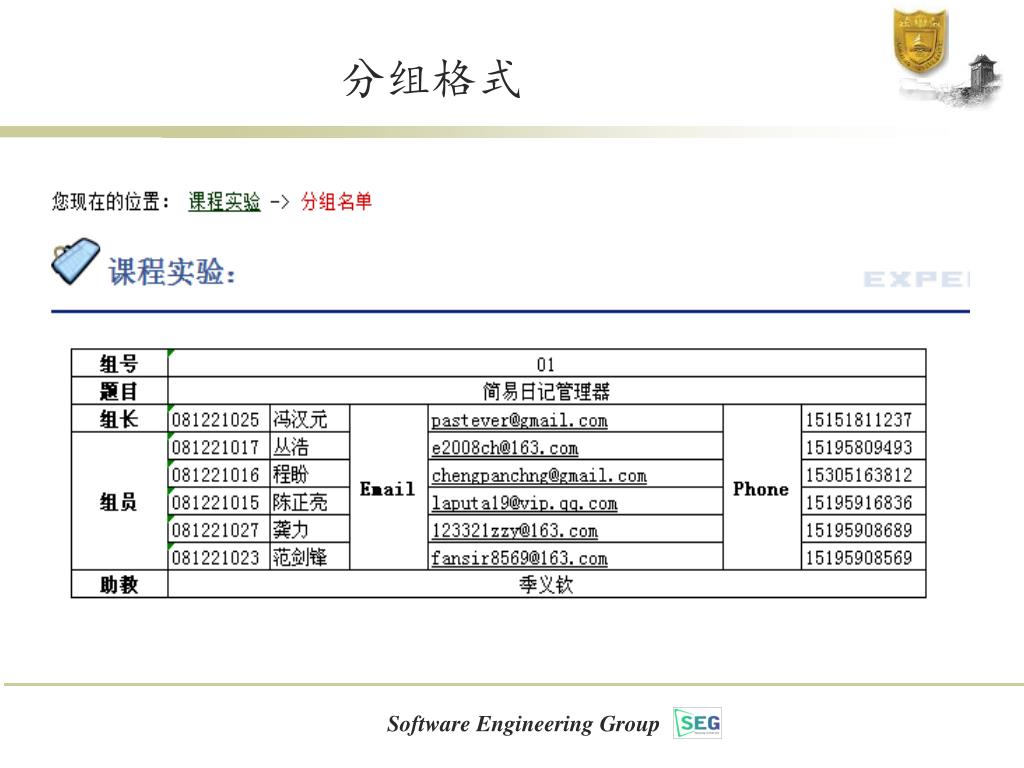This screenshot has width=1024, height=768.
Task: Click student ID 081221025
Action: tap(216, 419)
